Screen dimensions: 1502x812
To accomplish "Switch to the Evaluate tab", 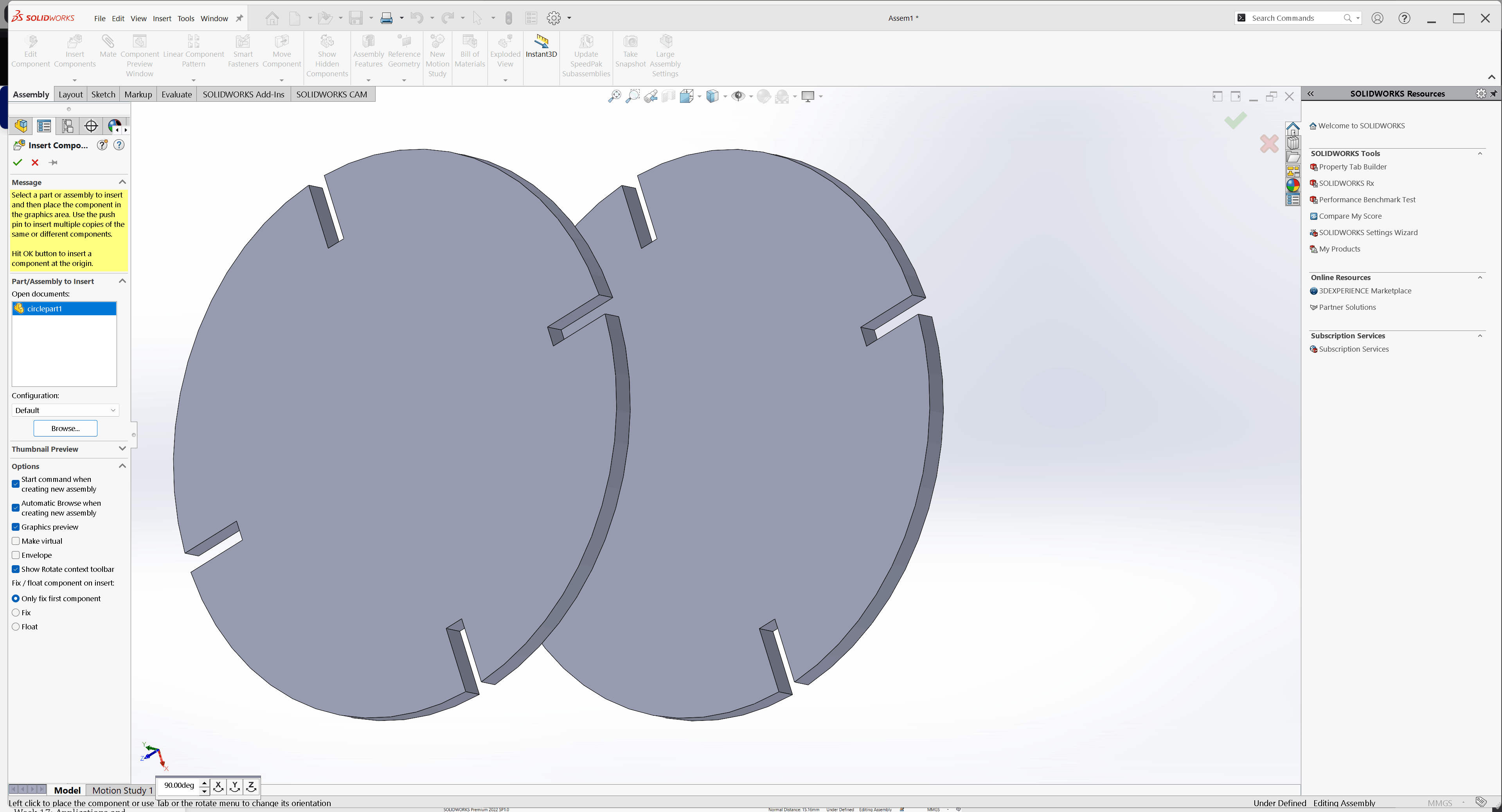I will coord(176,94).
